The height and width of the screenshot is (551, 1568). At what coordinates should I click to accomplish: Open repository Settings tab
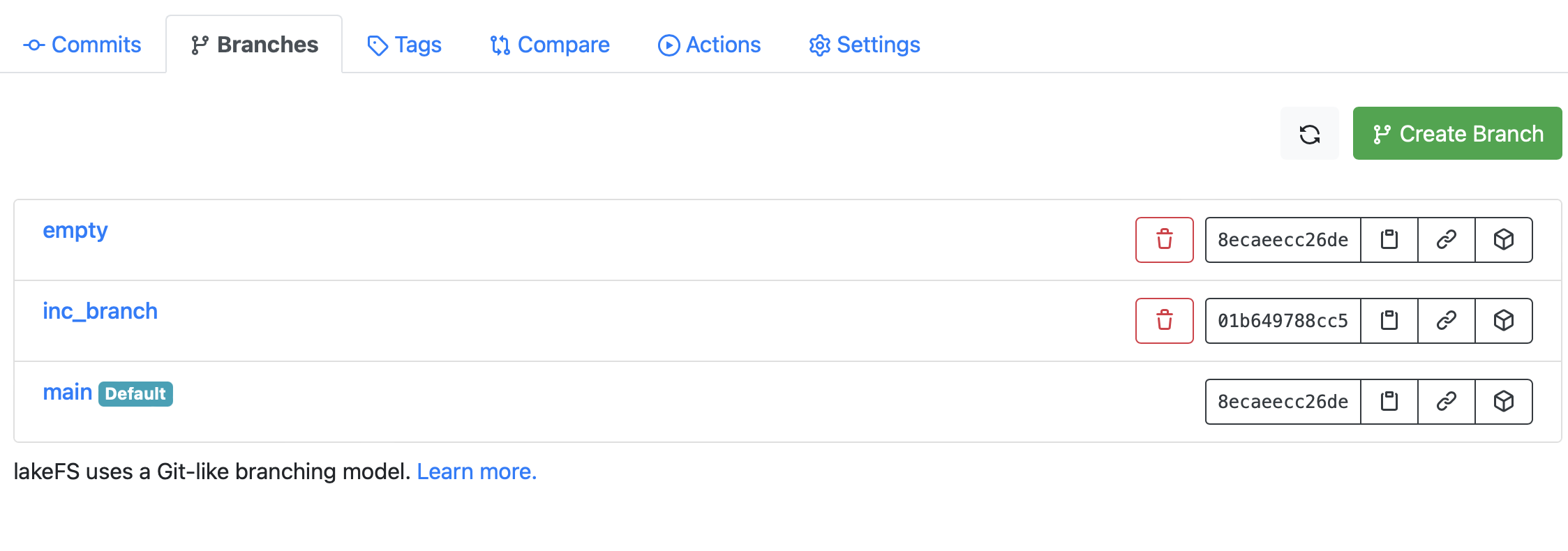pos(865,45)
